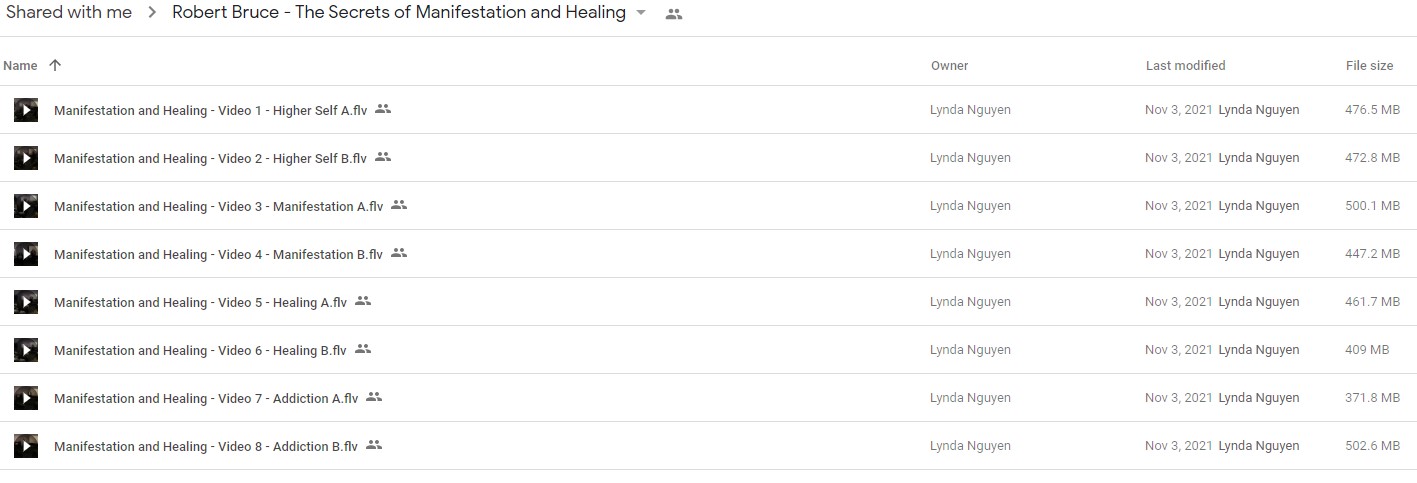
Task: Sort by the Name column header
Action: [20, 66]
